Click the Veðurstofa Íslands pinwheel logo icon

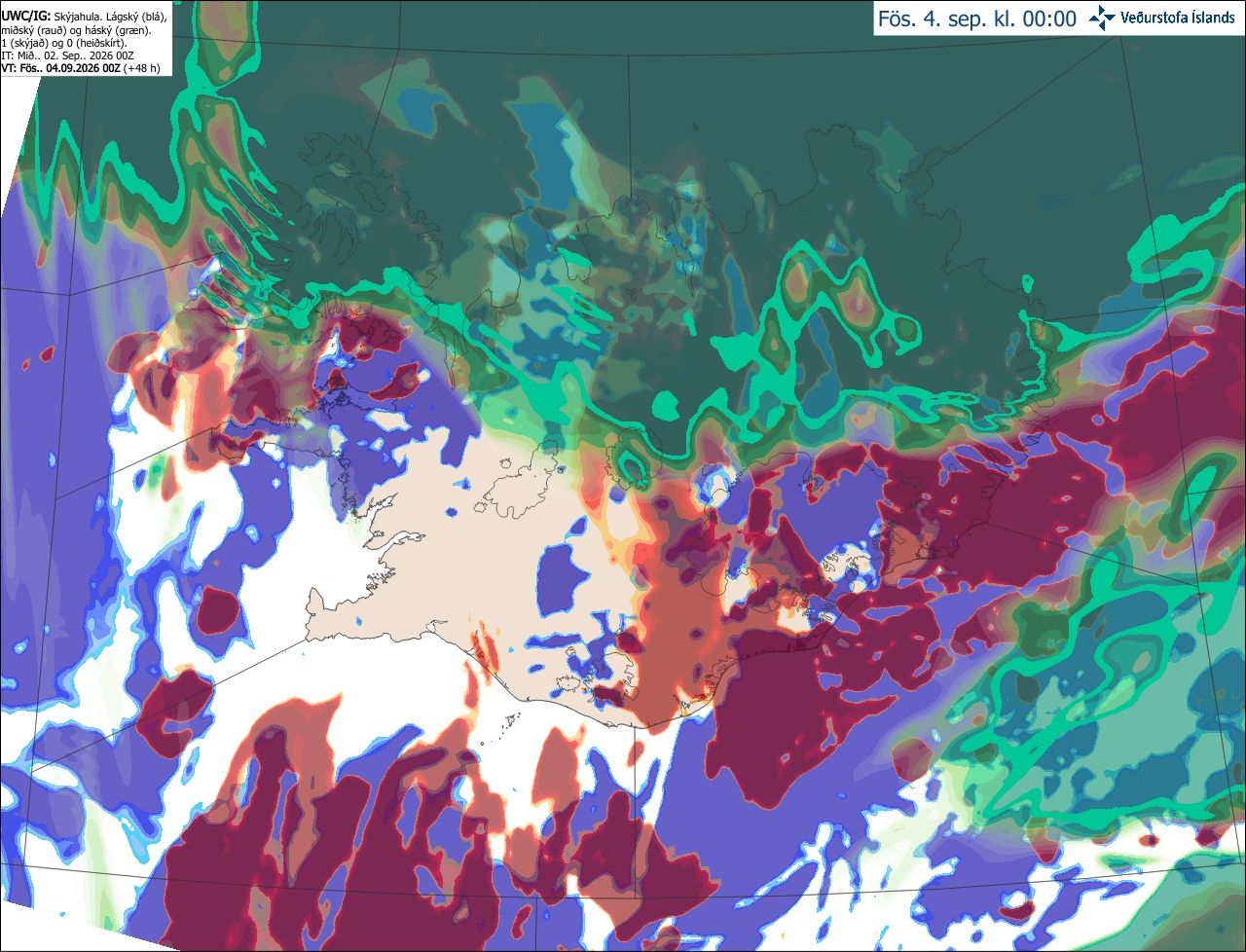pos(1102,18)
